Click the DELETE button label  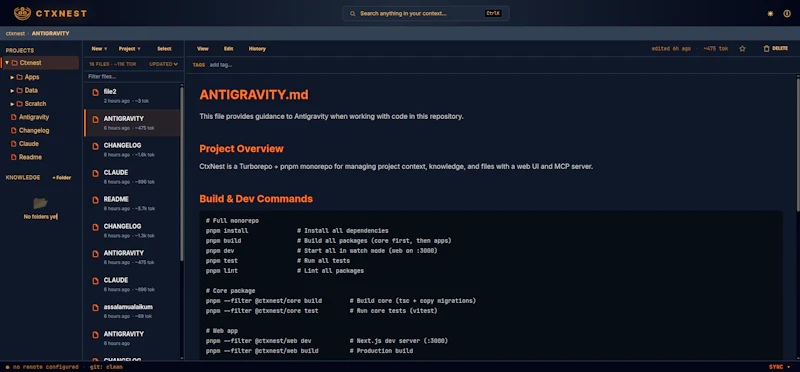[x=780, y=48]
